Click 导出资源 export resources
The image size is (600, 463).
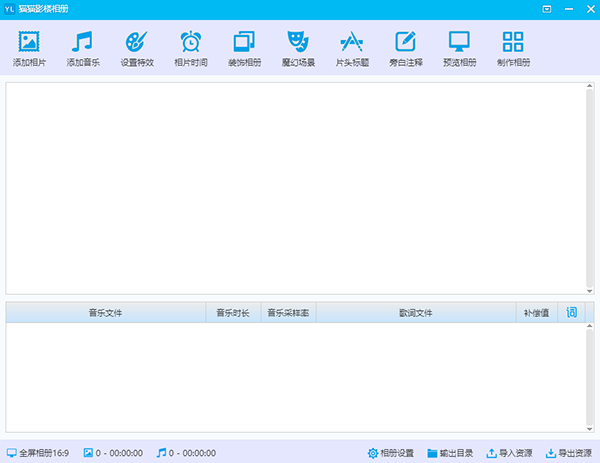pos(568,453)
